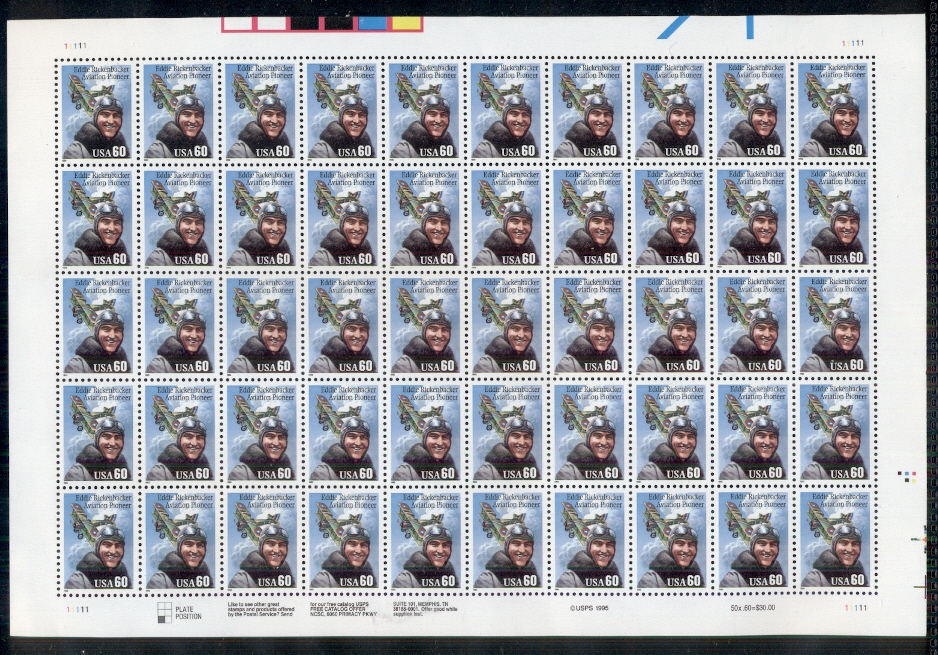This screenshot has height=655, width=938.
Task: Select the 'PLATE POSITION' label text
Action: (188, 613)
